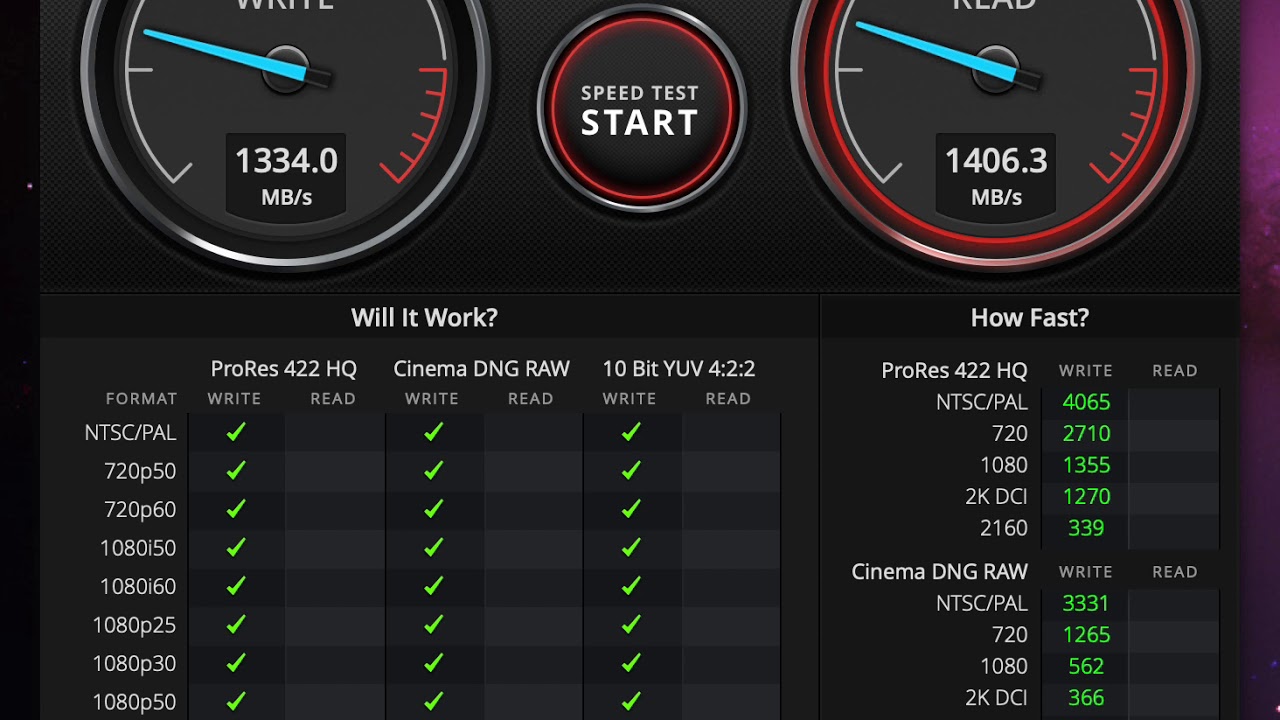This screenshot has width=1280, height=720.
Task: Click ProRes 422 HQ 1080p30 write checkmark
Action: click(x=236, y=662)
